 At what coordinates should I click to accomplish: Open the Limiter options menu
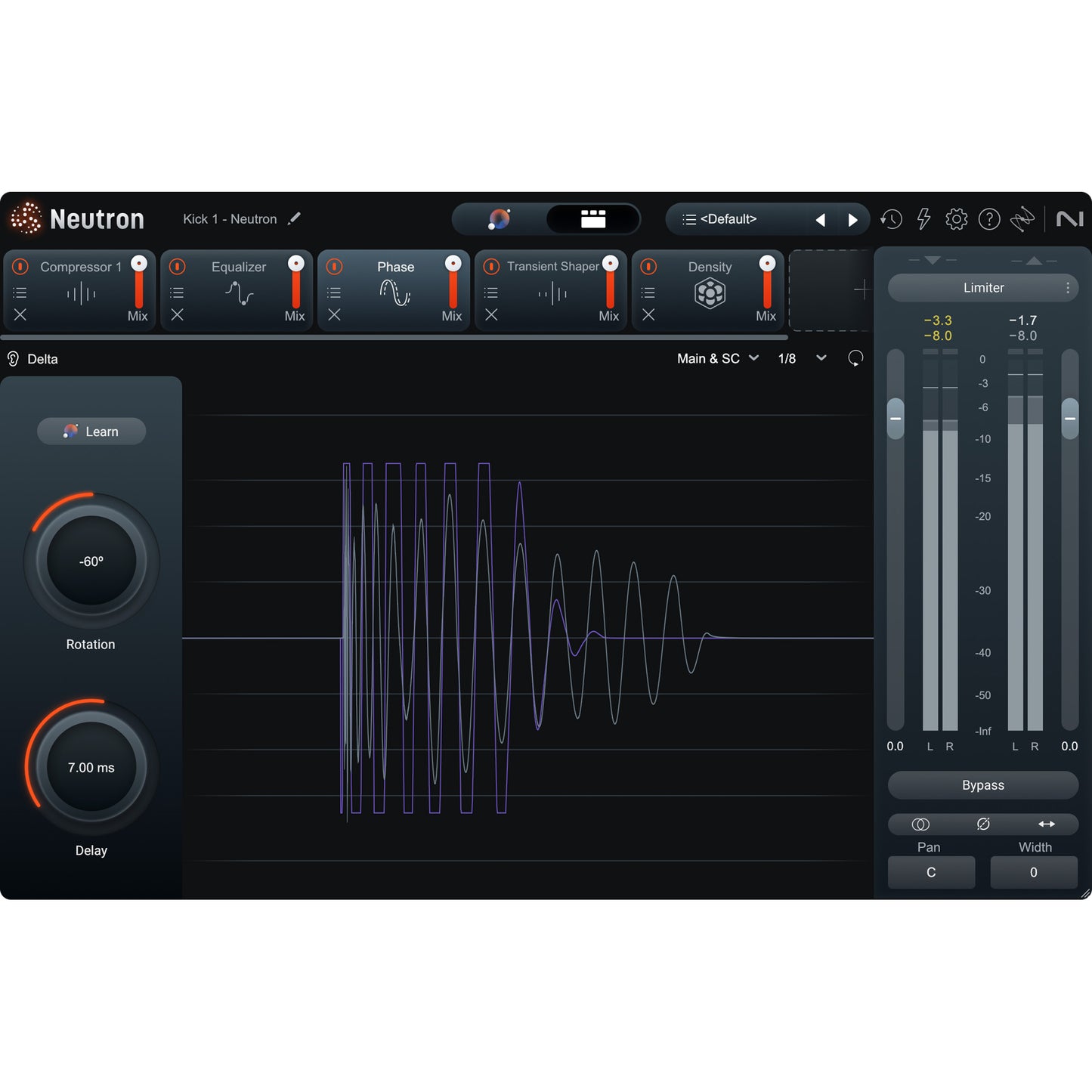pos(1068,288)
